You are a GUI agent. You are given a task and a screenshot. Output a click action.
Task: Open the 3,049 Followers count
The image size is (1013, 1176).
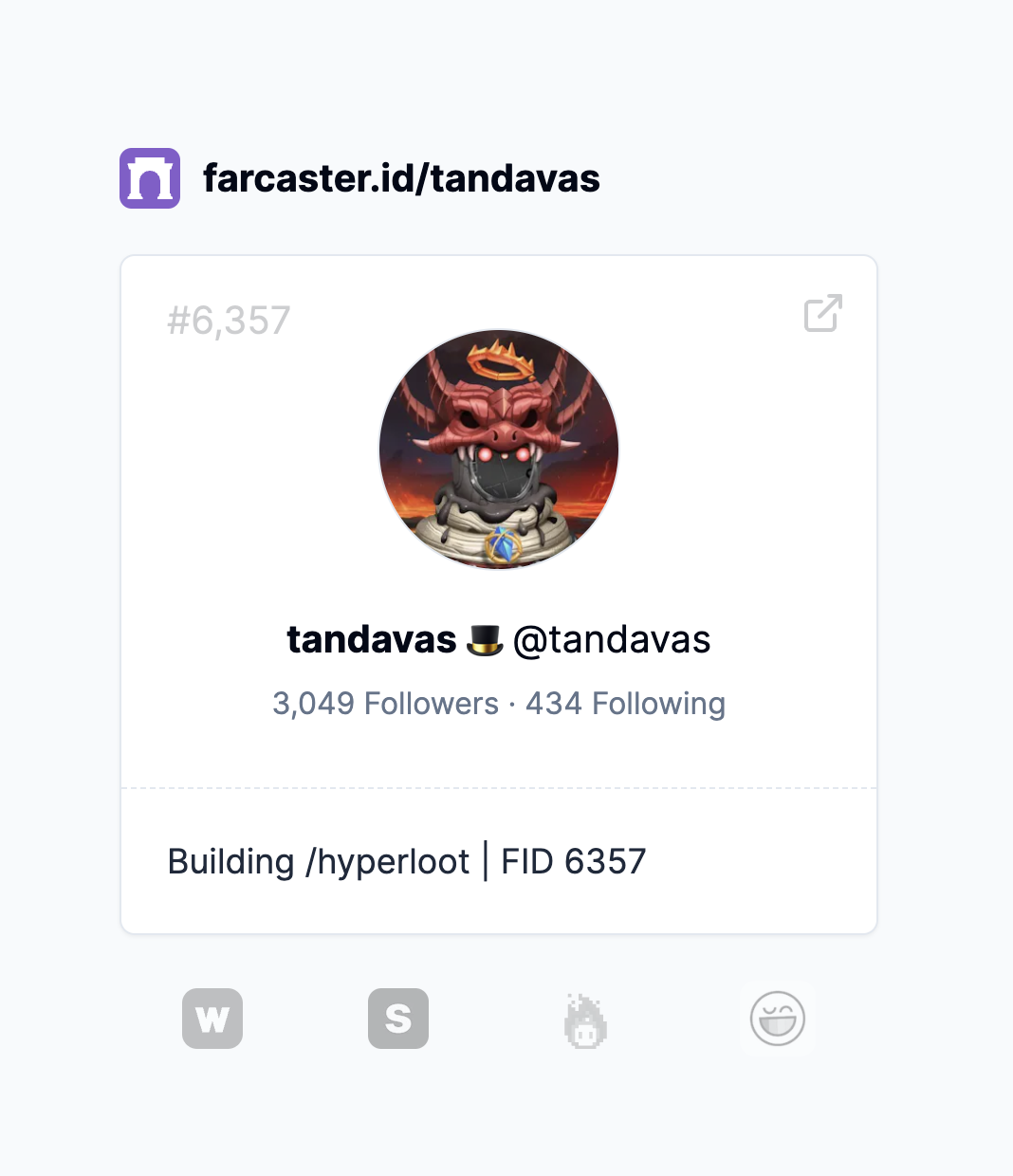pos(385,704)
